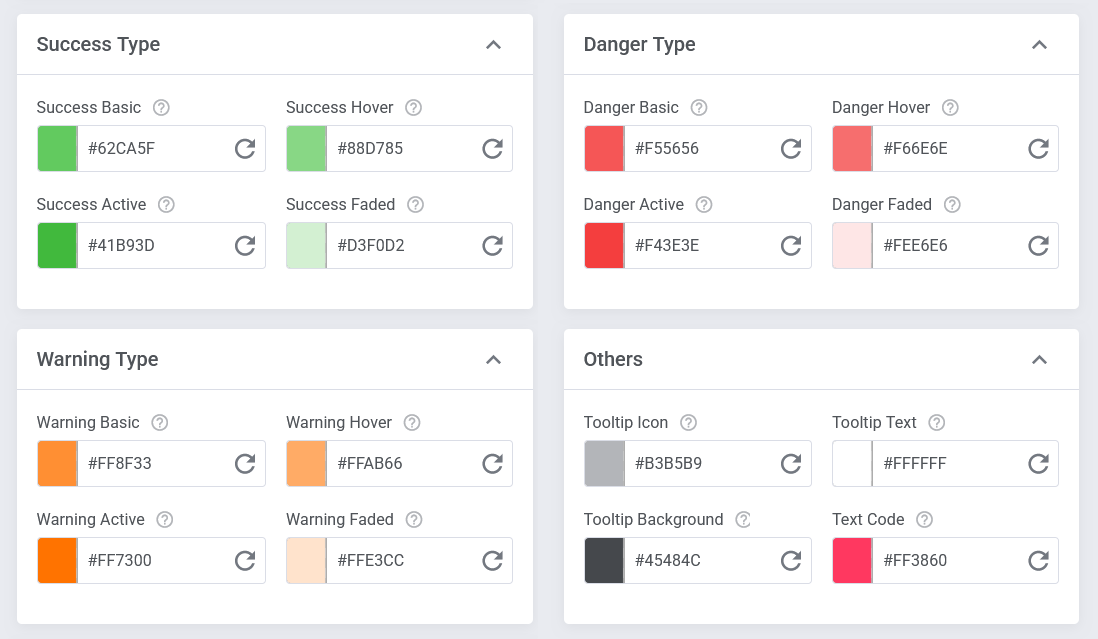Click the Warning Faded #FFE3CC input

click(x=400, y=560)
